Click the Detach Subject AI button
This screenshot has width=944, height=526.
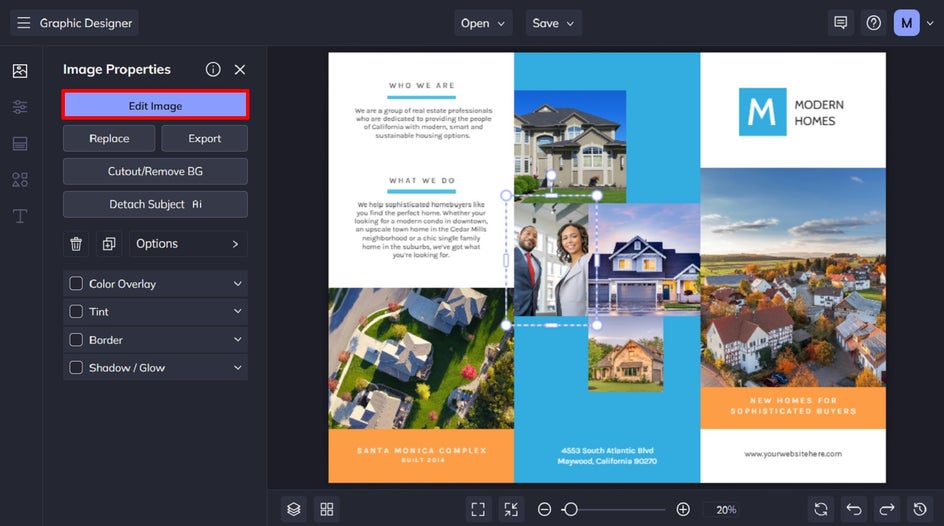(155, 205)
